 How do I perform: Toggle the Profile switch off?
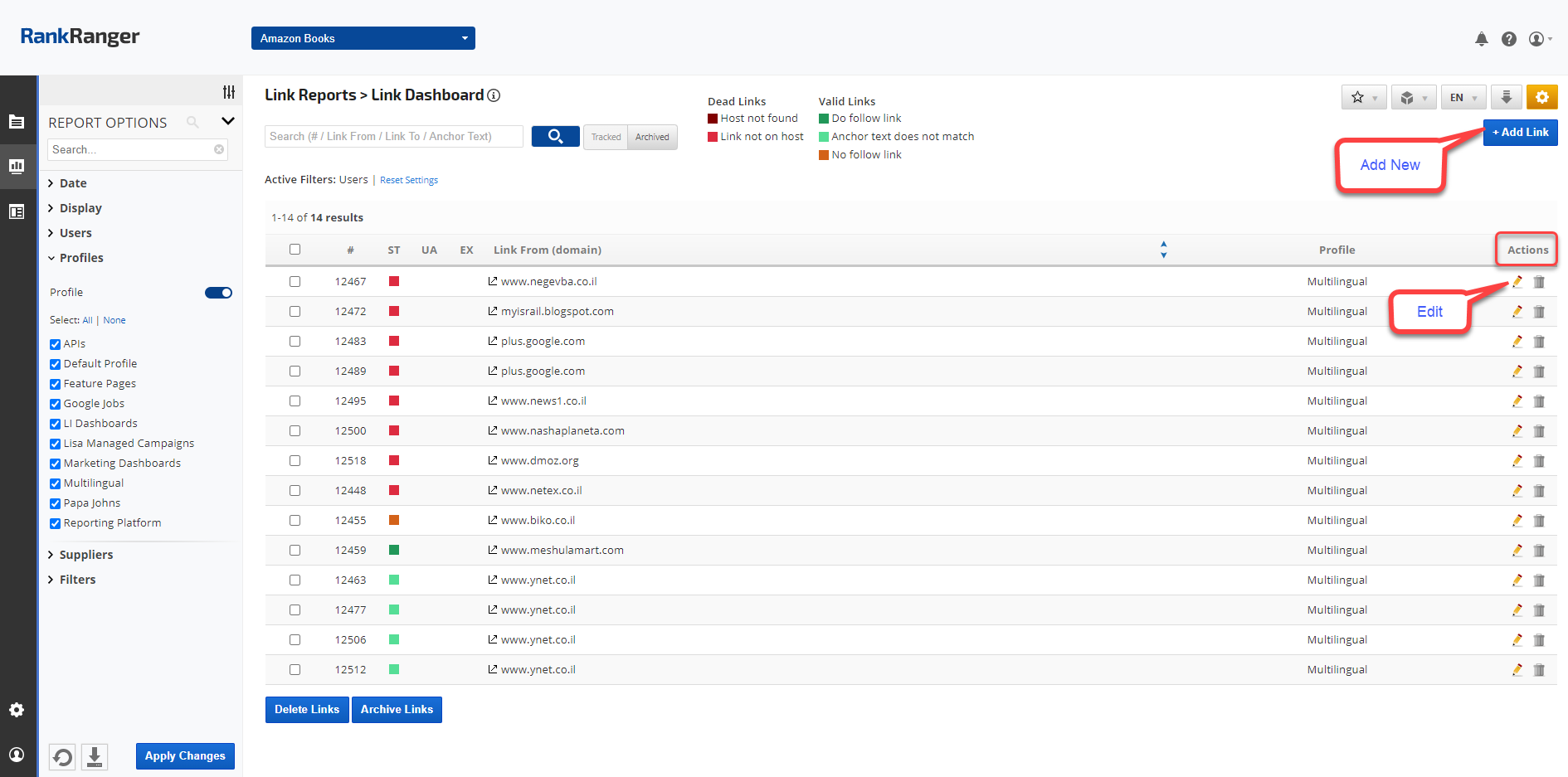coord(218,293)
